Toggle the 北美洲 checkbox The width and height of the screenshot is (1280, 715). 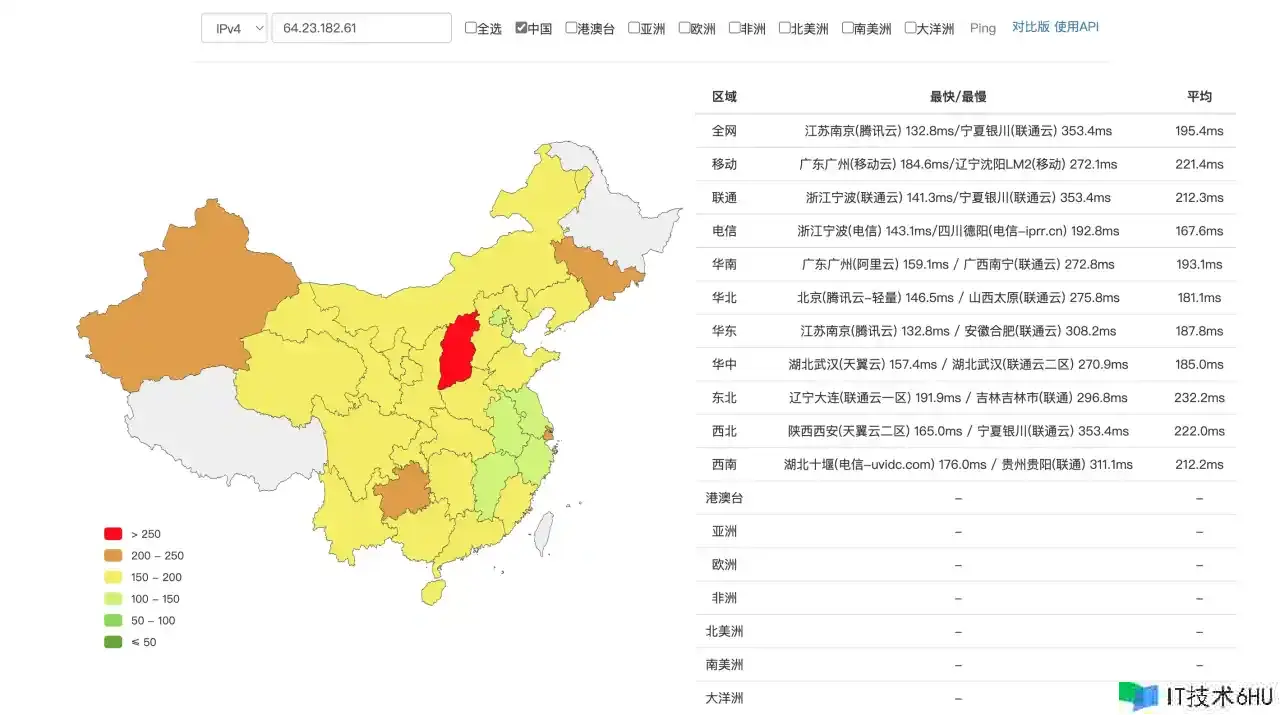785,28
